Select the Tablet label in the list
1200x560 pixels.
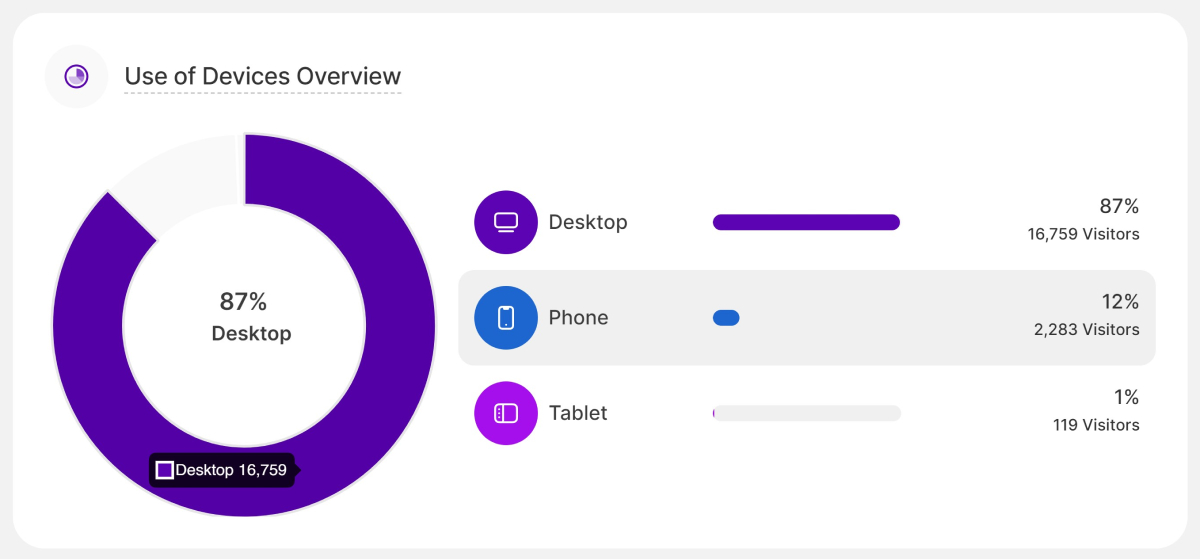[x=578, y=413]
